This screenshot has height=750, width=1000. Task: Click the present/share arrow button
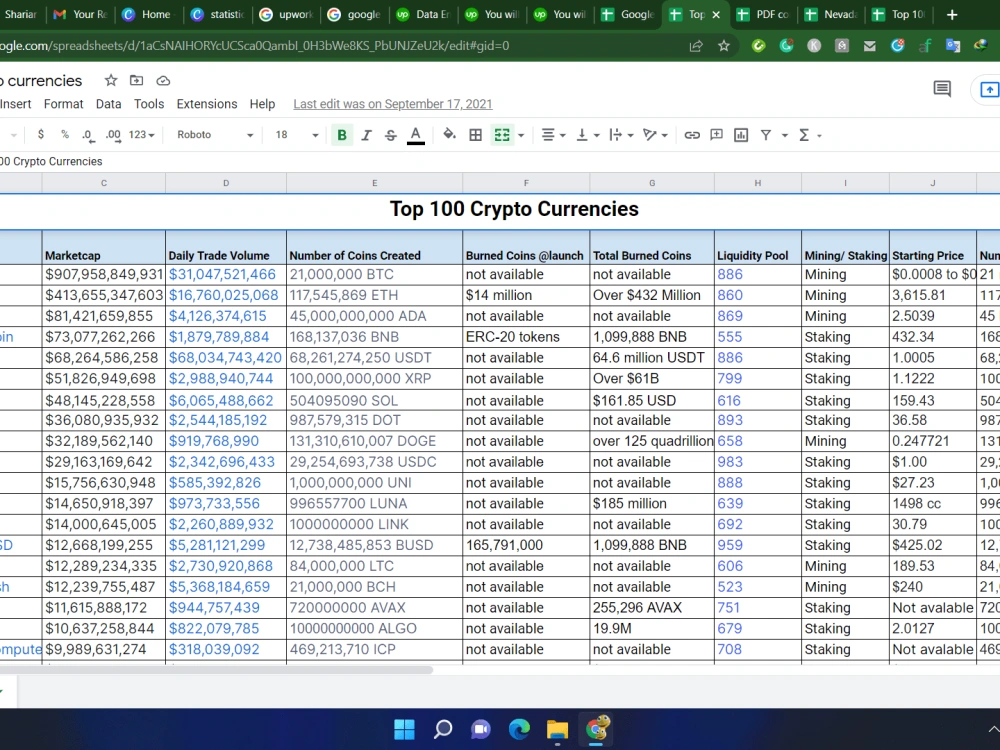pyautogui.click(x=989, y=89)
